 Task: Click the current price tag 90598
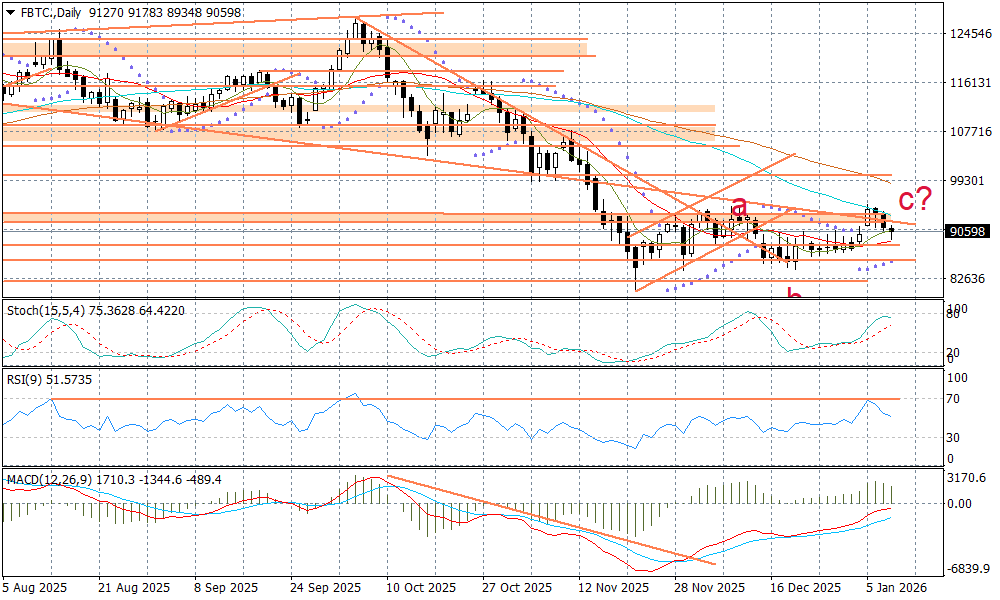coord(967,231)
